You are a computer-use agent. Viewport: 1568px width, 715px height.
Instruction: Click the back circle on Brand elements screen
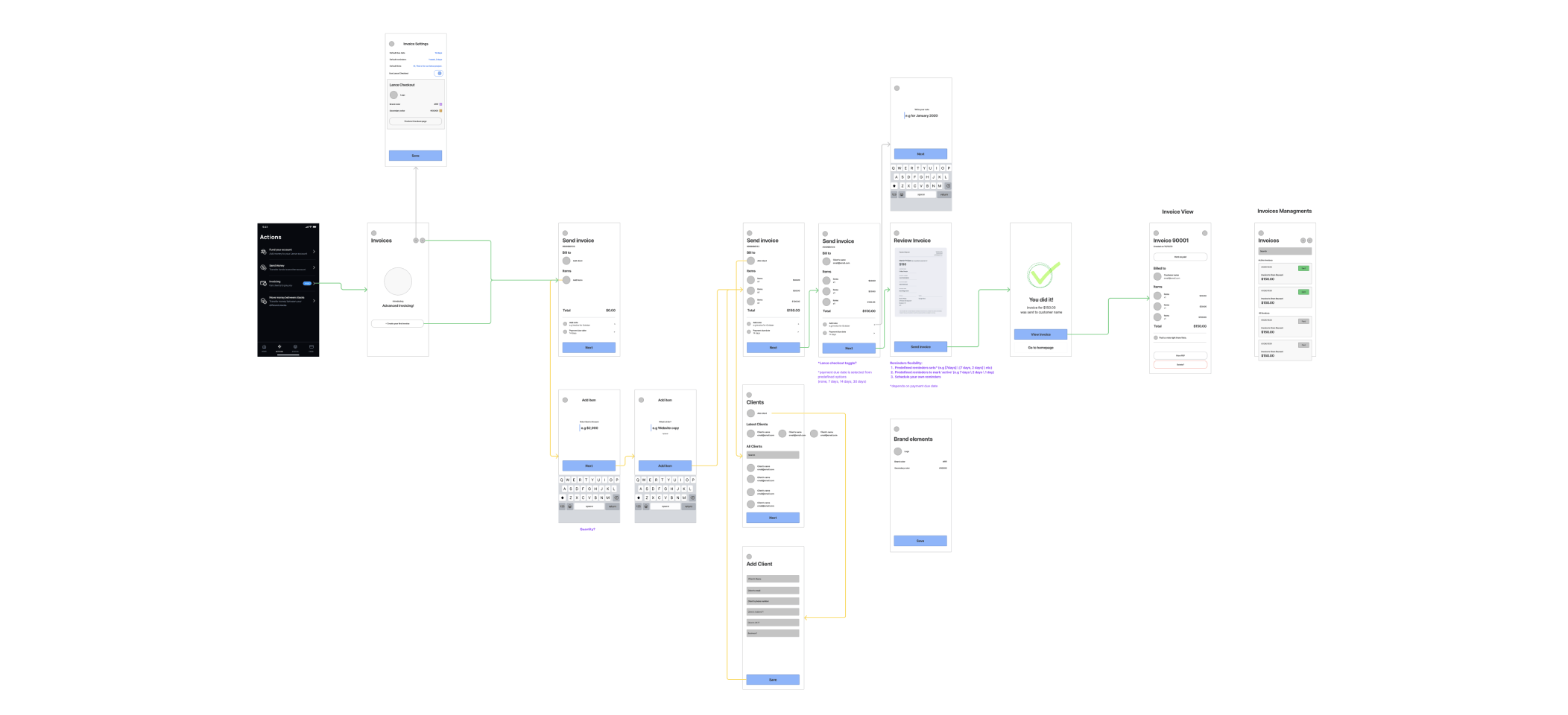(x=897, y=429)
